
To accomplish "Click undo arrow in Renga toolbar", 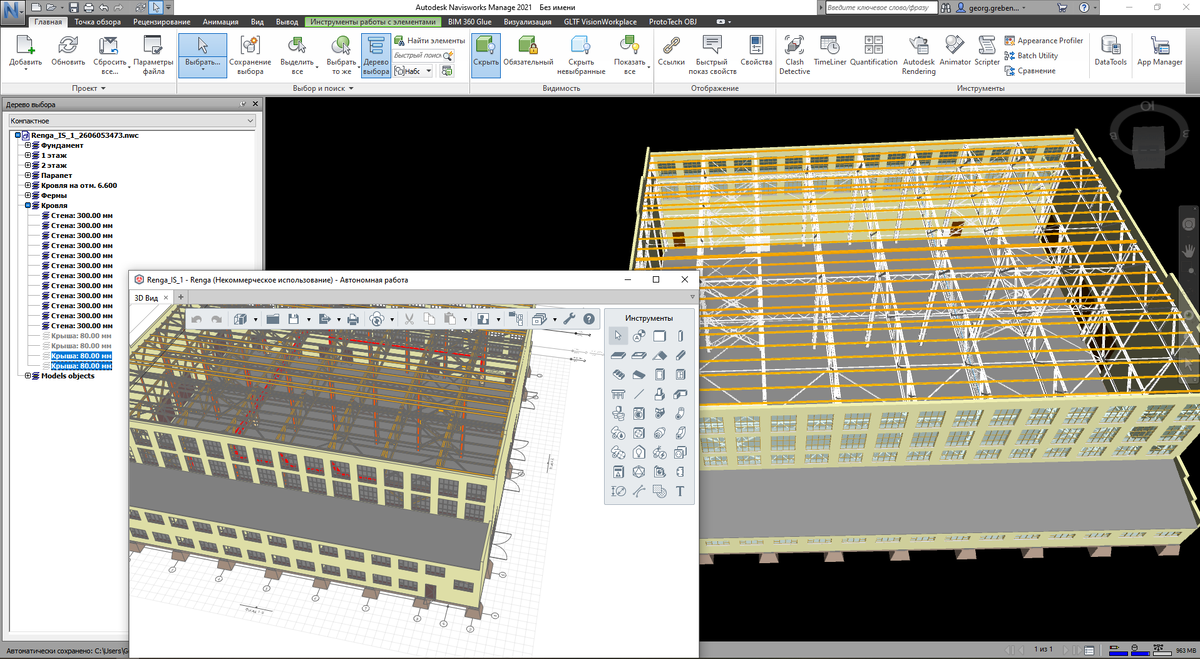I will pyautogui.click(x=197, y=319).
